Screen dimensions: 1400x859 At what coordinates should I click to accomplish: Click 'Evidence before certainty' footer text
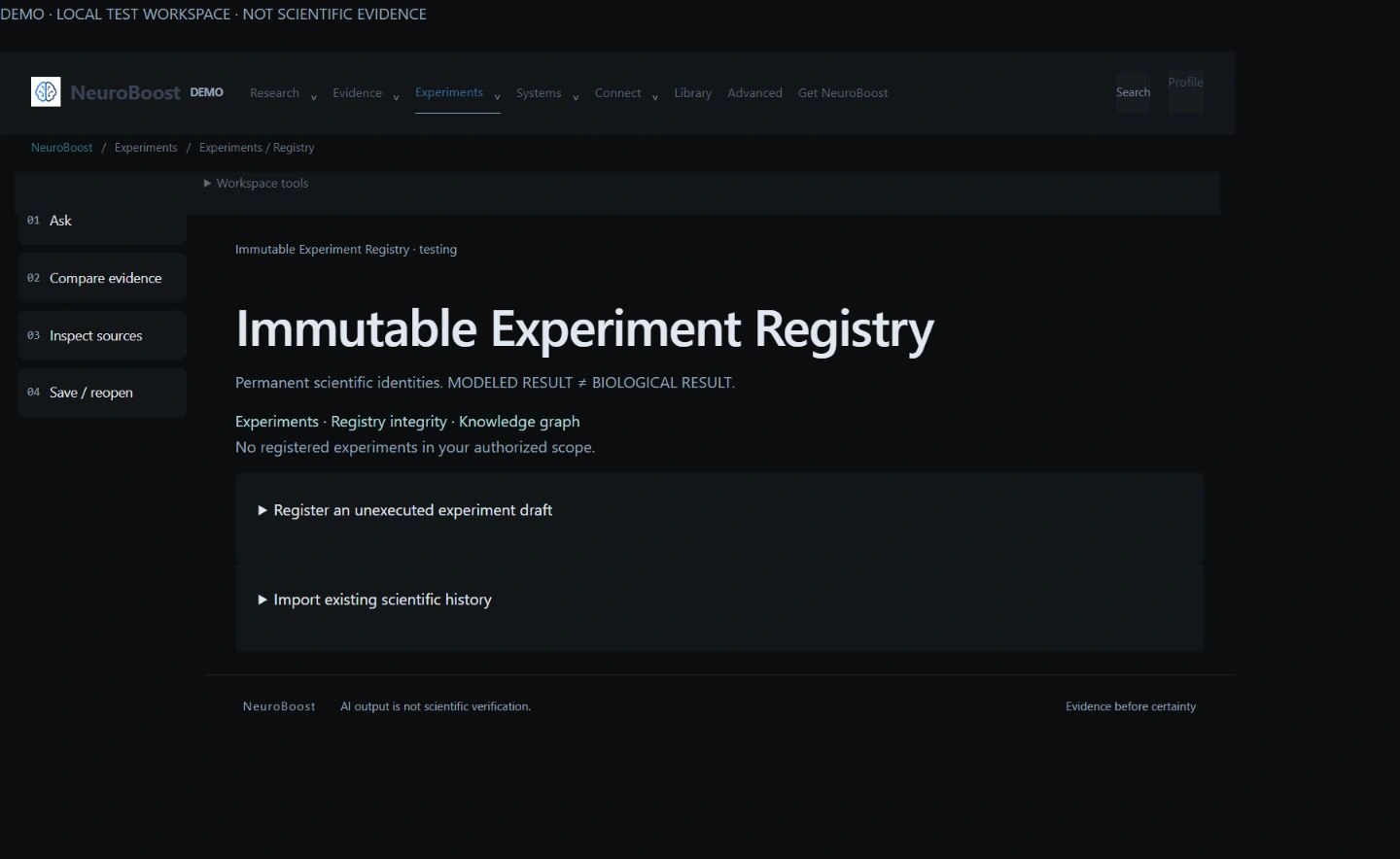(x=1131, y=706)
